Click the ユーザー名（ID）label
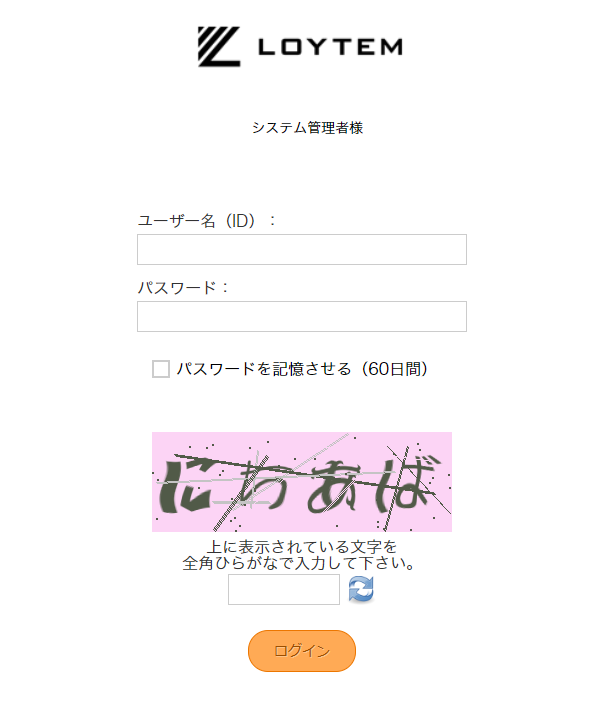Image resolution: width=597 pixels, height=711 pixels. click(207, 221)
